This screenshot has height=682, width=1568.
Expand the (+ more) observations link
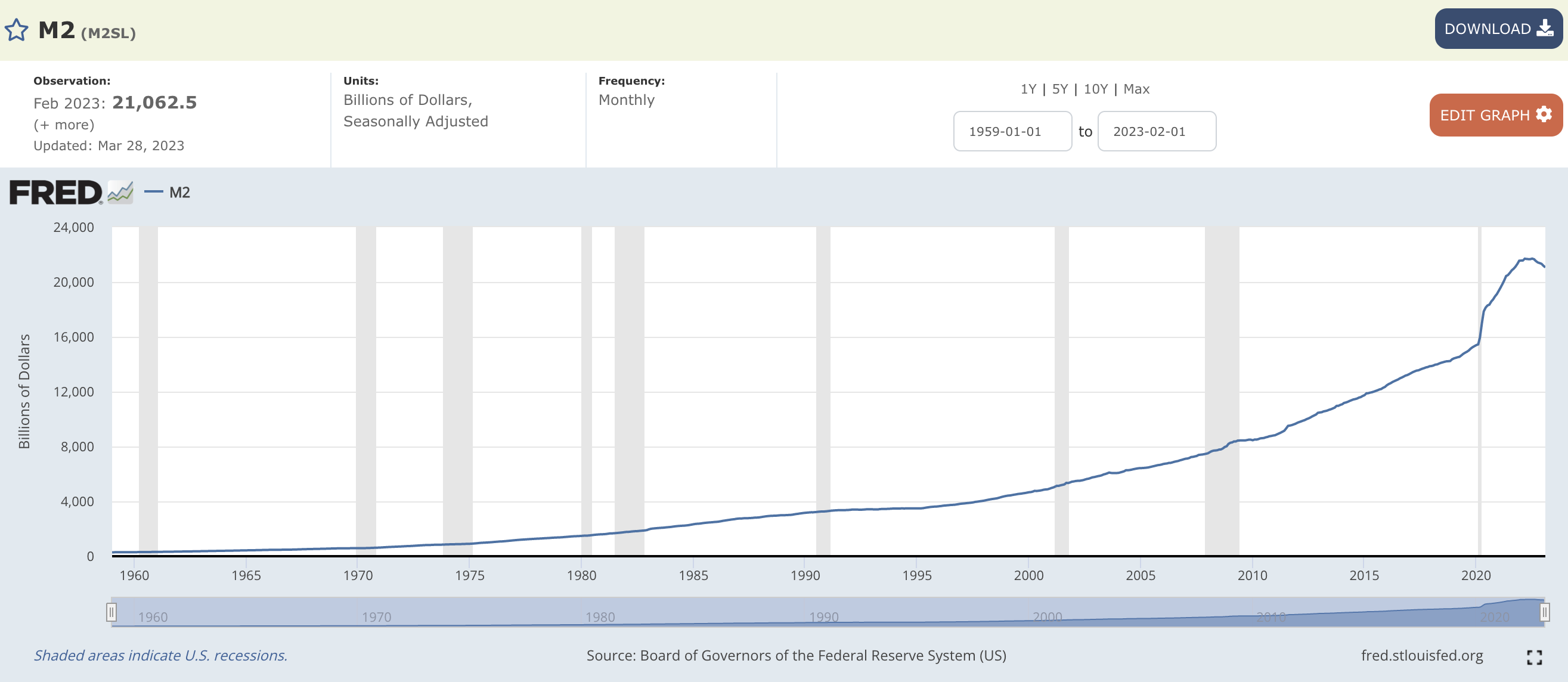[x=64, y=125]
